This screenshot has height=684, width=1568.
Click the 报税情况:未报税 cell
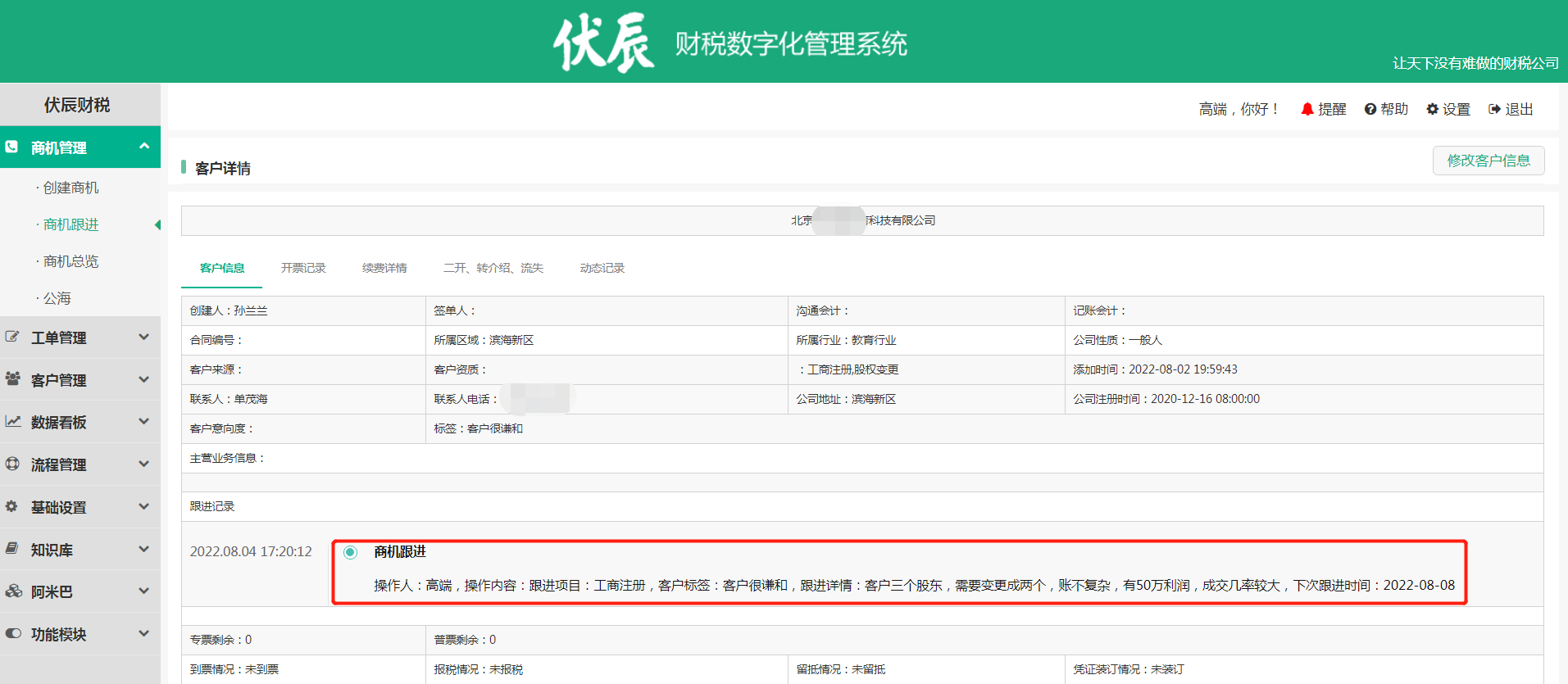pyautogui.click(x=607, y=669)
